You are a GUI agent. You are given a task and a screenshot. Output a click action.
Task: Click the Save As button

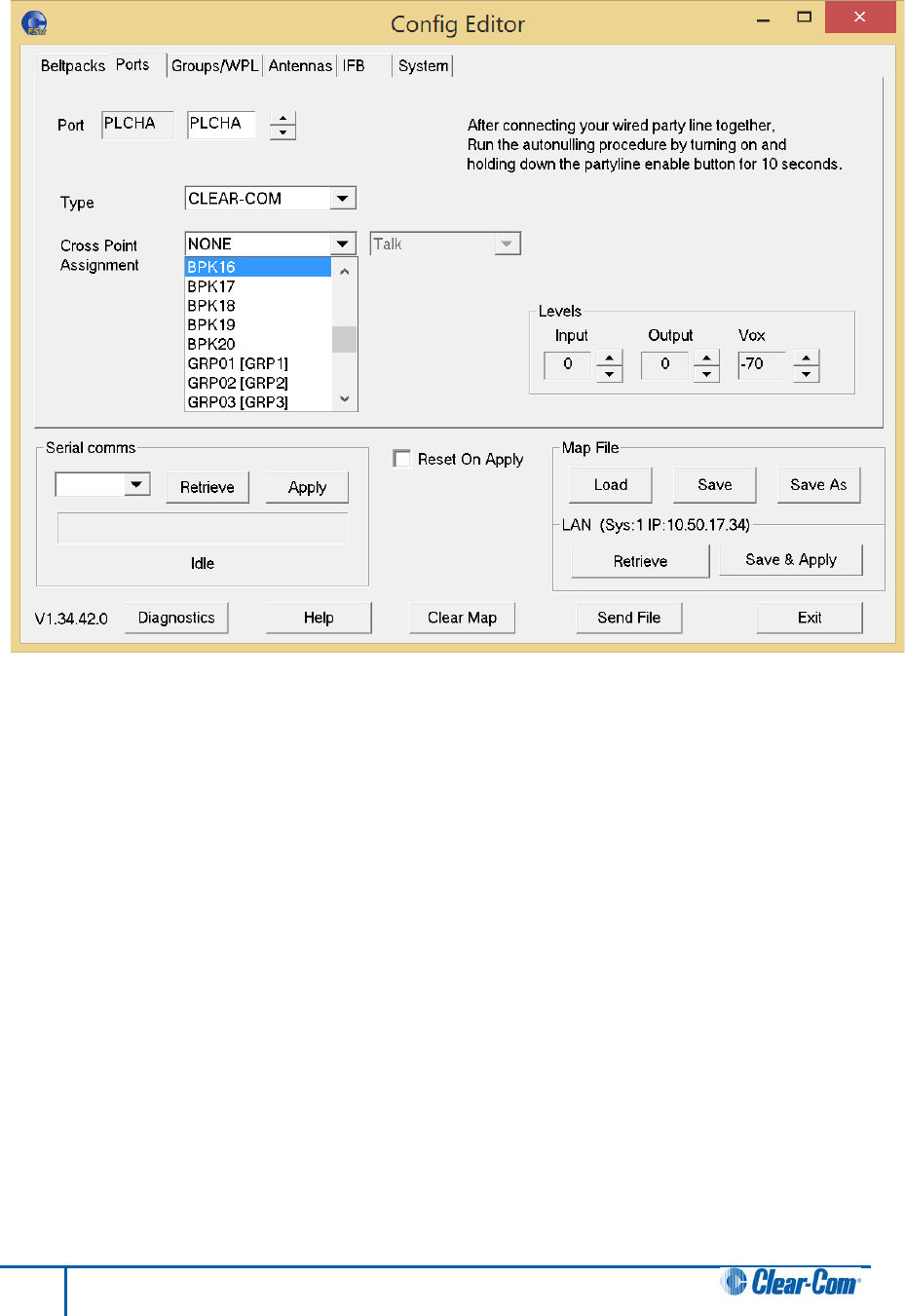(x=818, y=484)
